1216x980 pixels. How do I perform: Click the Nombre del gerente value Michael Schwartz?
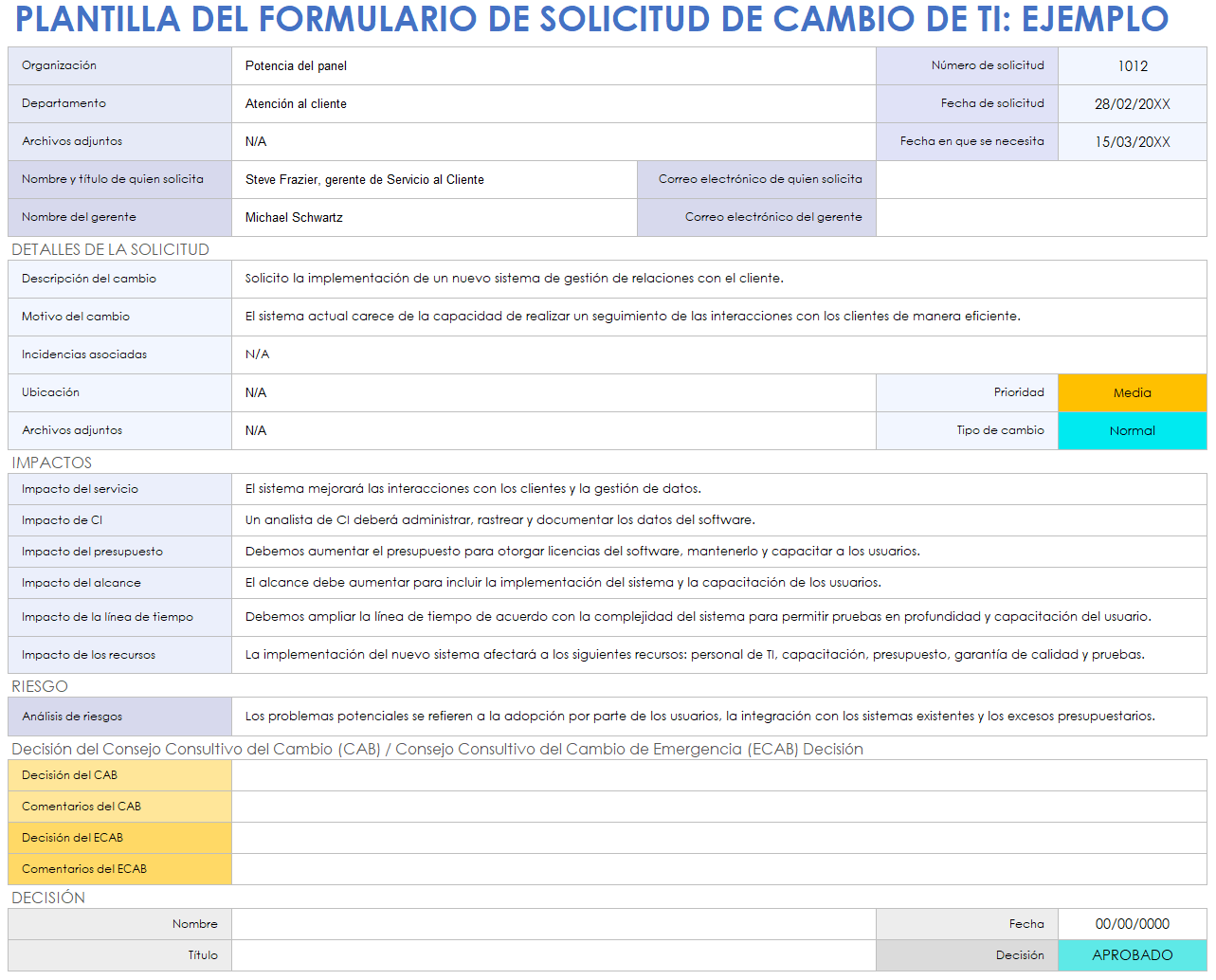(x=434, y=218)
